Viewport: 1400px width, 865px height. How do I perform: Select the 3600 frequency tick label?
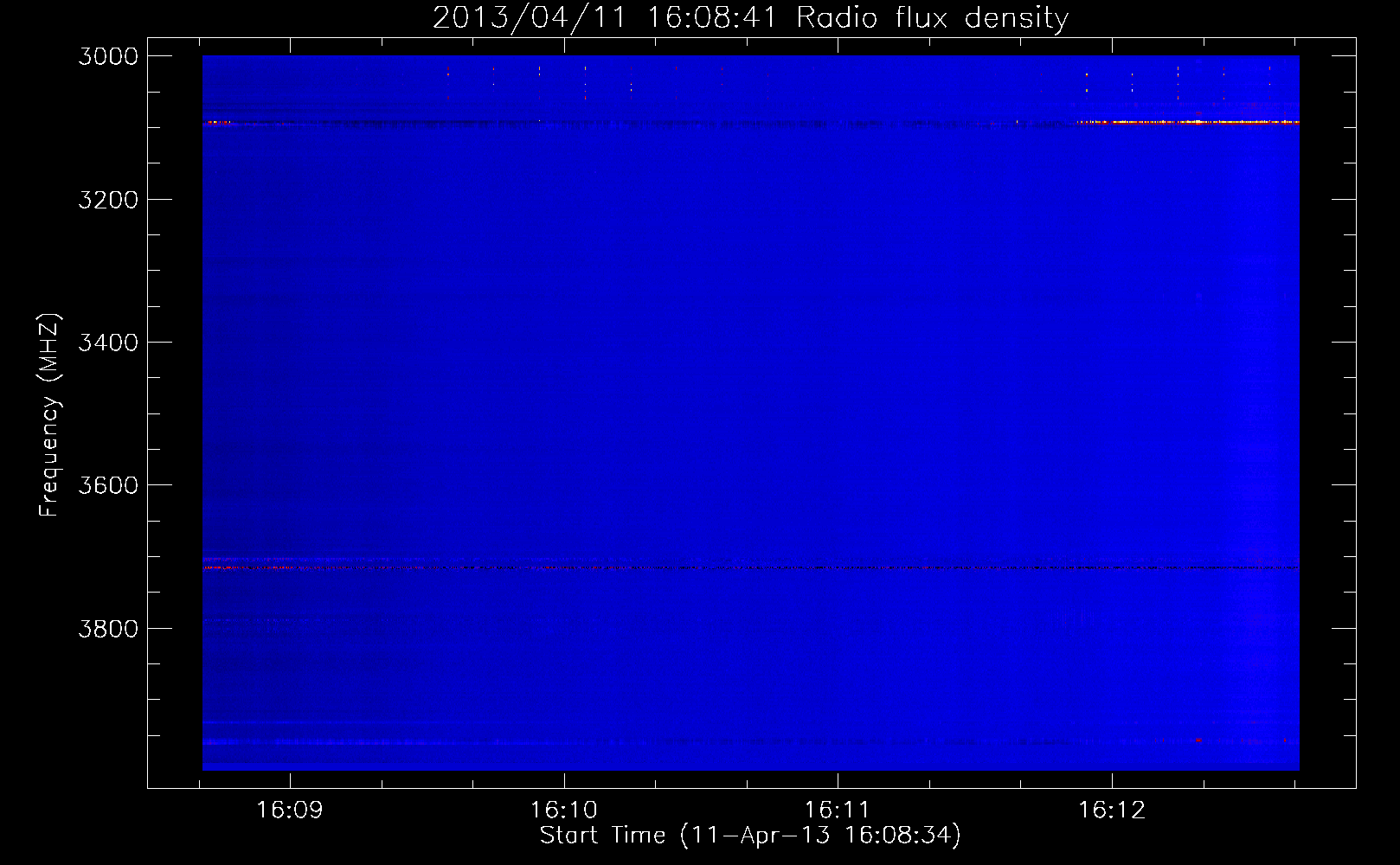[x=108, y=485]
